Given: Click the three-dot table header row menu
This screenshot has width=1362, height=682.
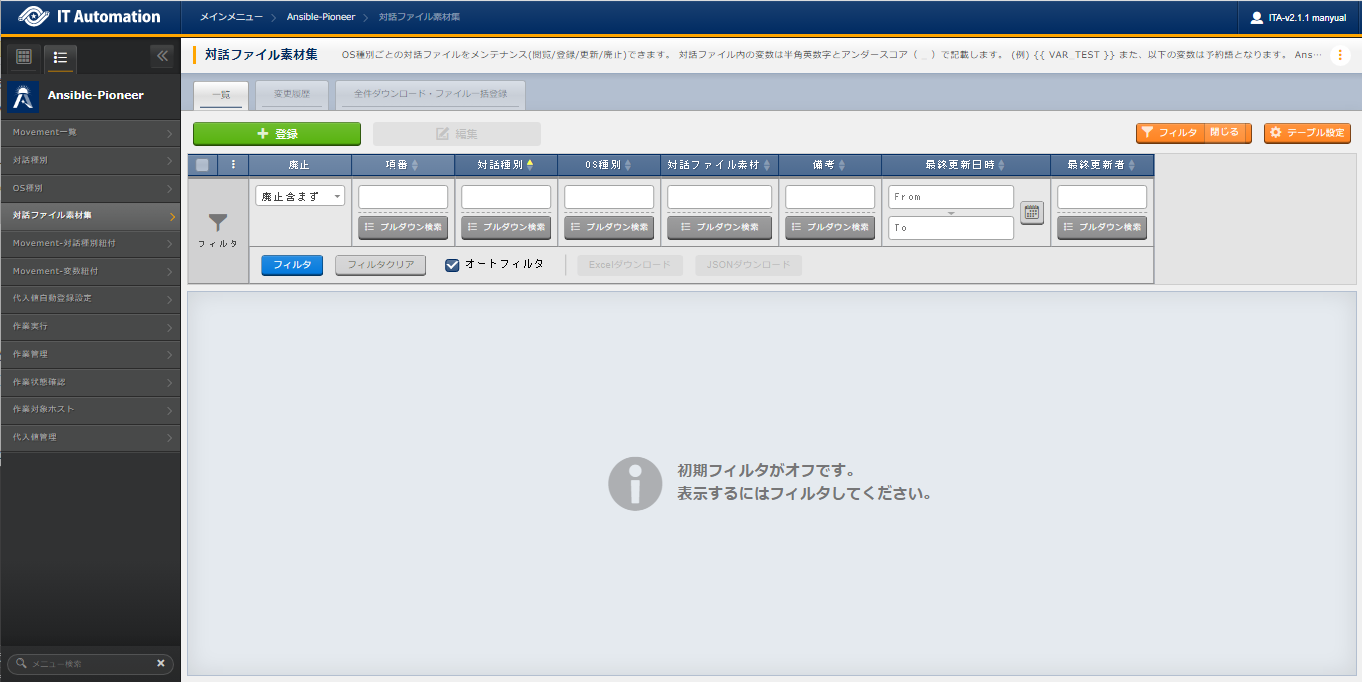Looking at the screenshot, I should click(x=233, y=165).
